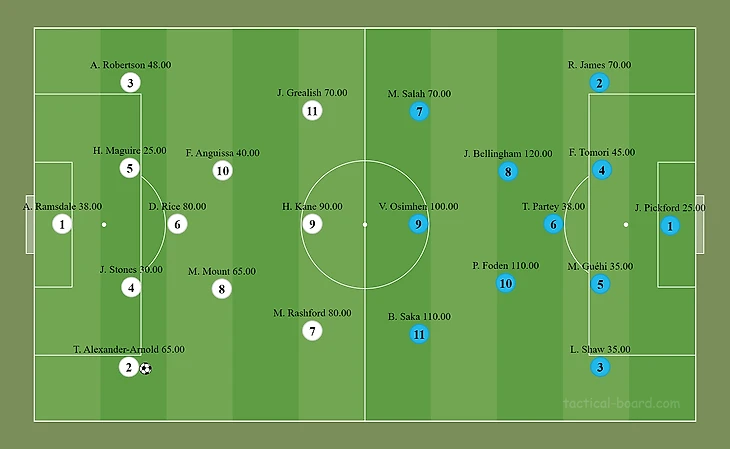Screen dimensions: 730x449
Task: Click blue player 10 P. Foden
Action: [x=506, y=284]
